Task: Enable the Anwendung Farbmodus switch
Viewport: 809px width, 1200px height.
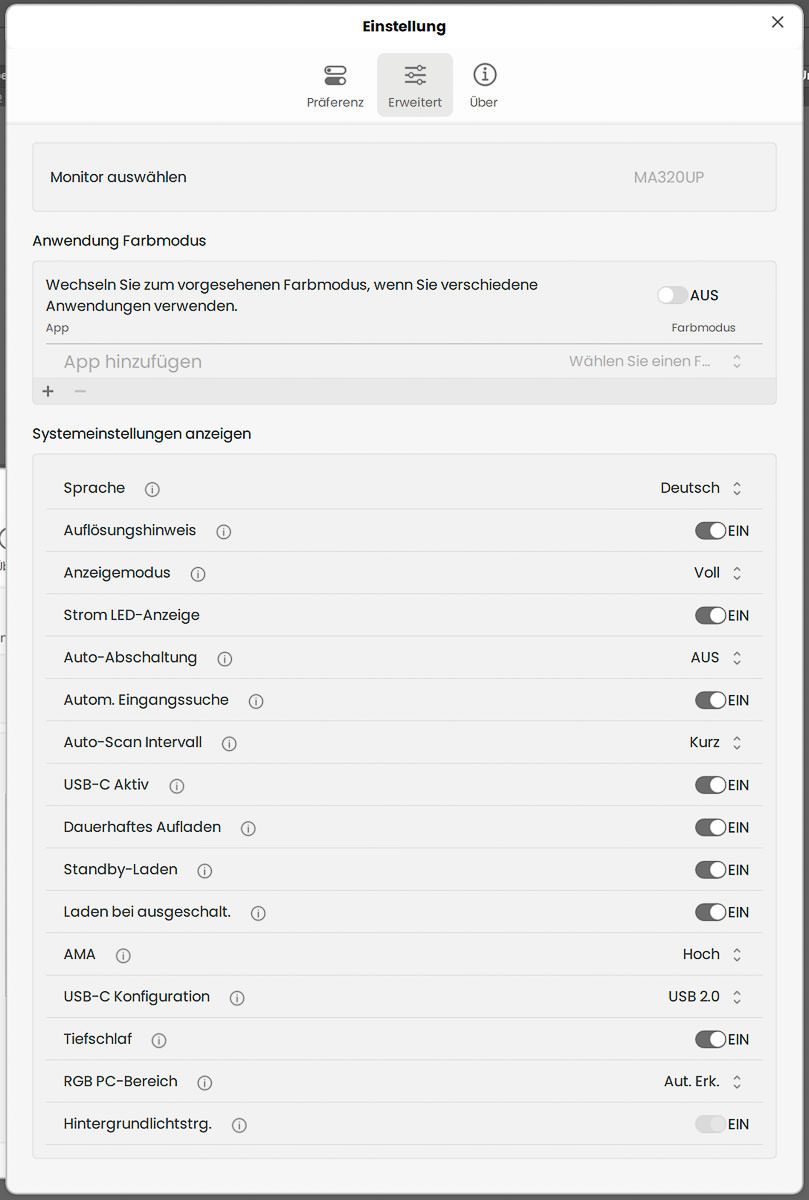Action: click(x=672, y=295)
